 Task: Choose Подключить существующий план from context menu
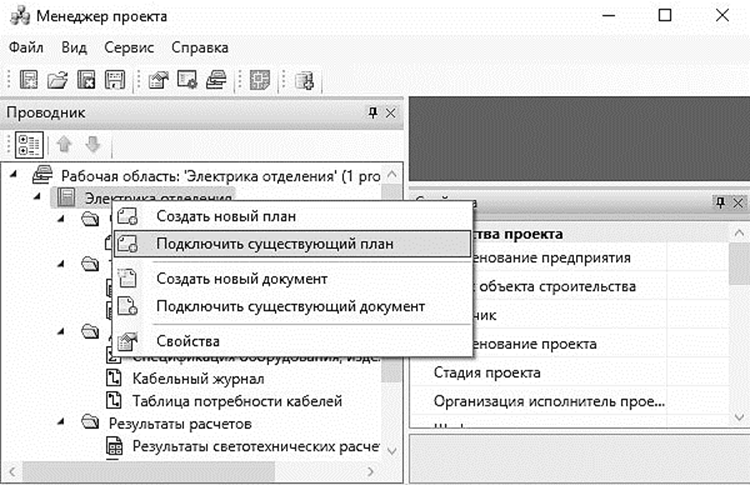point(275,243)
